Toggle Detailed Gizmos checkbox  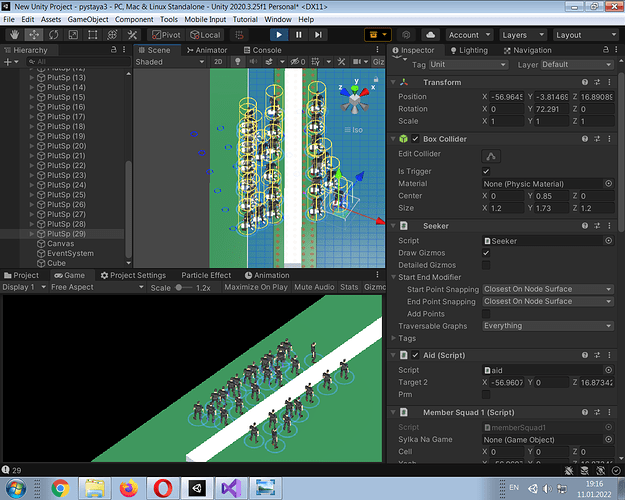486,265
